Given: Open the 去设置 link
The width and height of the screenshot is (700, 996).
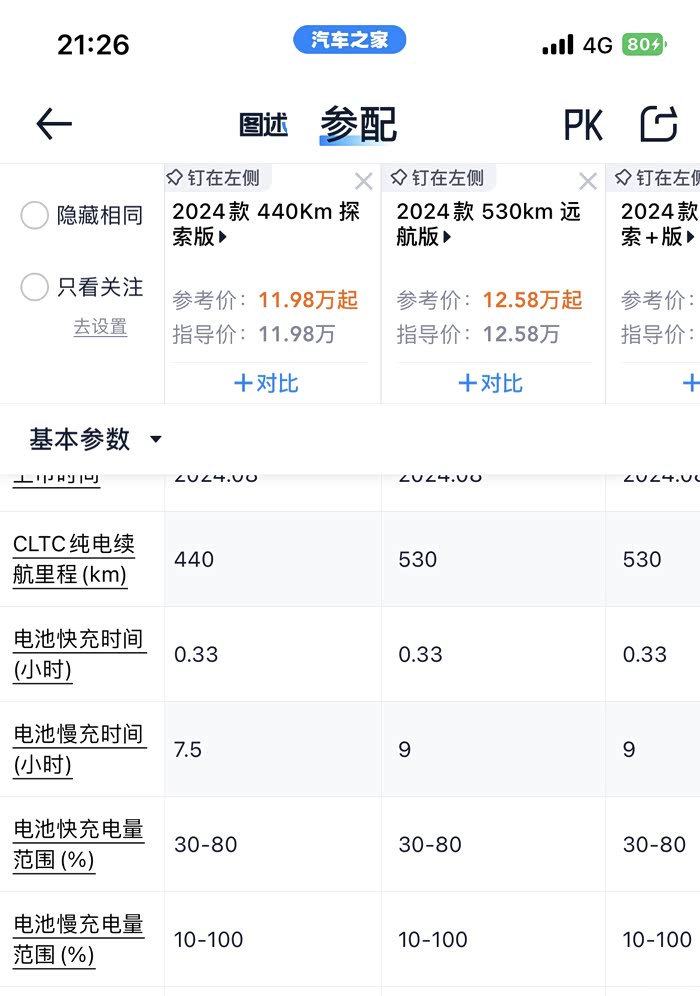Looking at the screenshot, I should point(100,327).
